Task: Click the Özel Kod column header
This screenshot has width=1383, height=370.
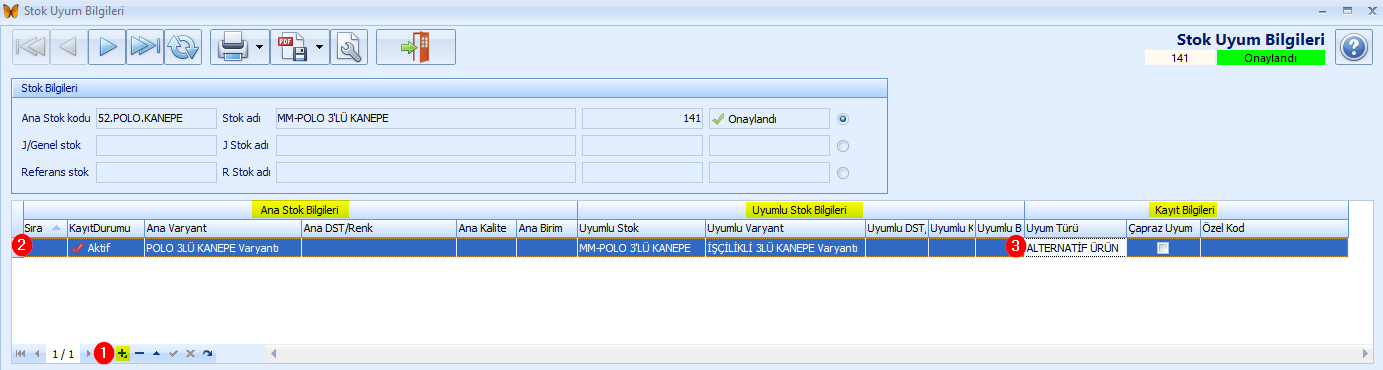Action: [x=1274, y=228]
